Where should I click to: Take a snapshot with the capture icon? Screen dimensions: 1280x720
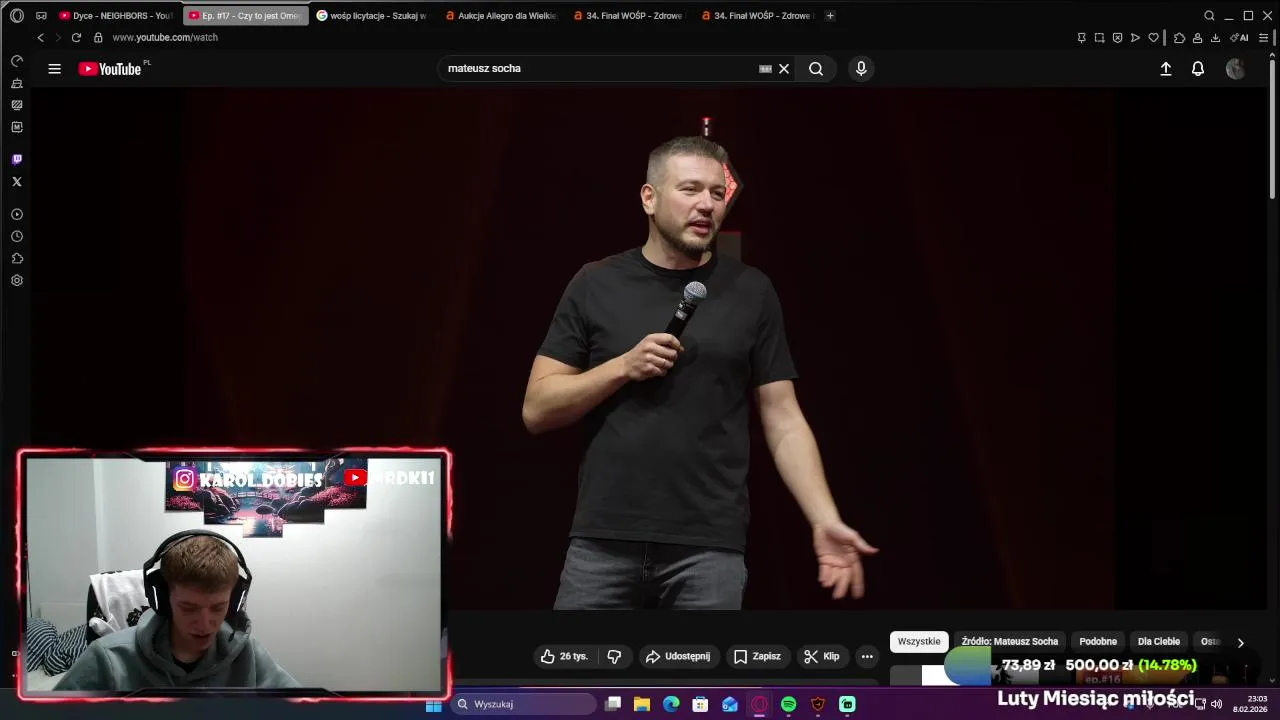pyautogui.click(x=1099, y=38)
